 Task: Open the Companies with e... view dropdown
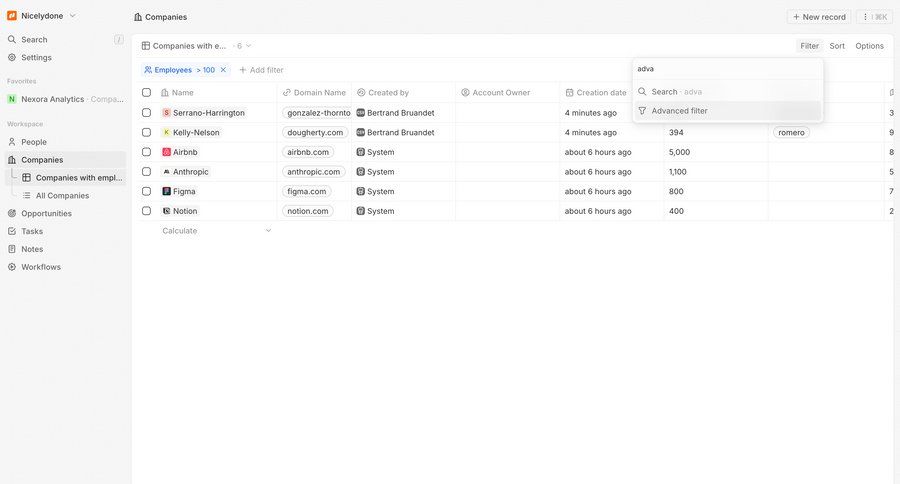tap(196, 45)
